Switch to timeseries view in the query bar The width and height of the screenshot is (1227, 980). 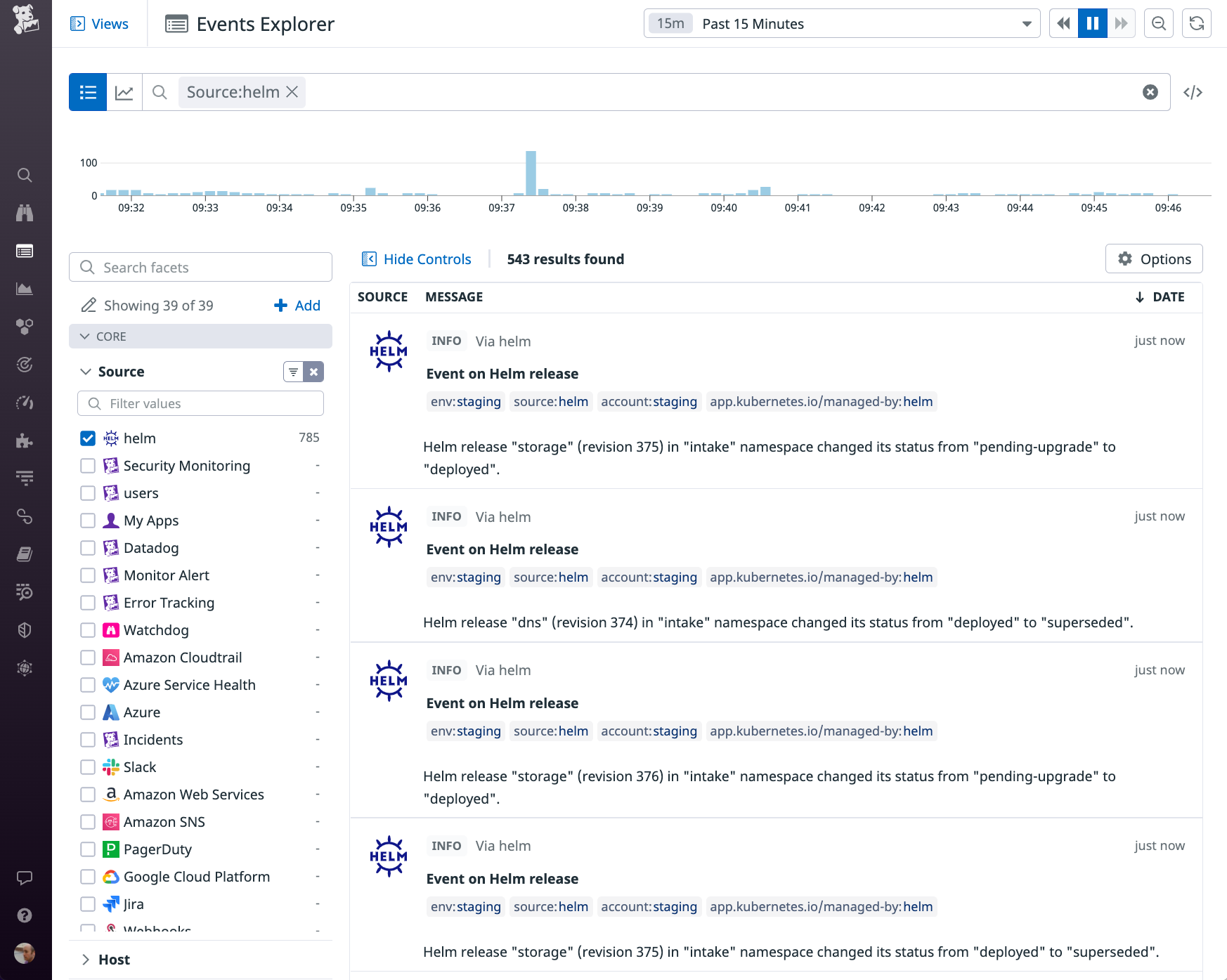point(124,92)
